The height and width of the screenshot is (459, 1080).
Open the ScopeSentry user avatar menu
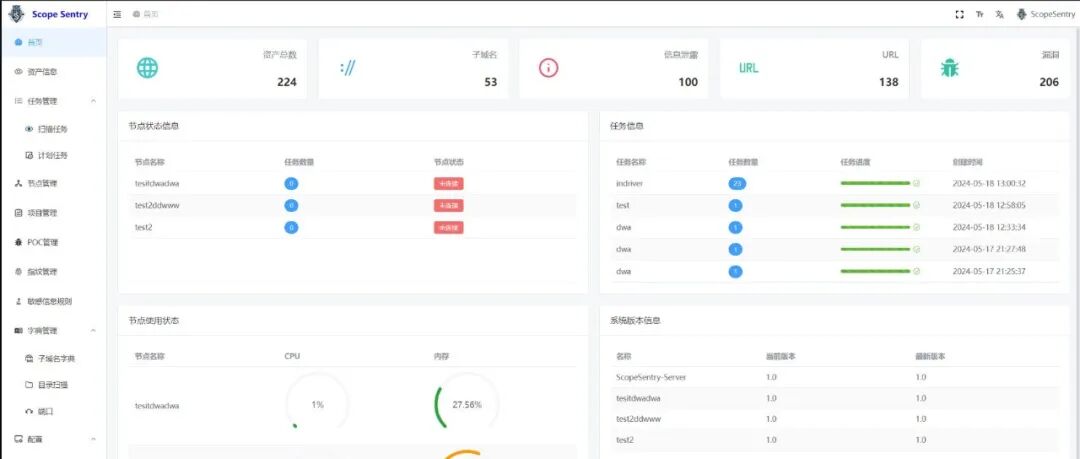pos(1045,14)
